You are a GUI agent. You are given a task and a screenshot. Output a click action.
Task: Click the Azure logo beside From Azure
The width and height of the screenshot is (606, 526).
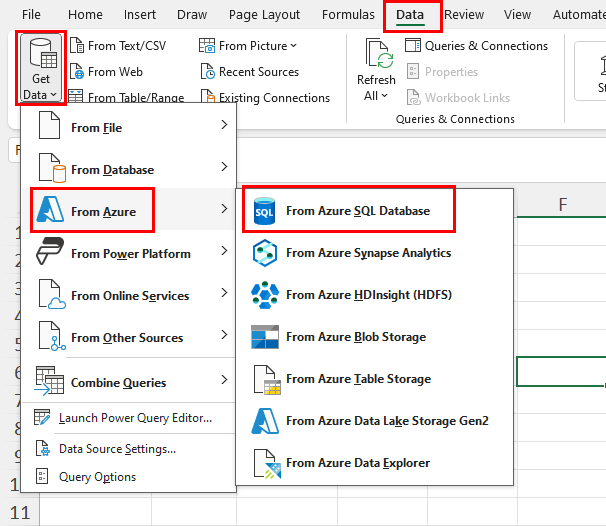click(x=50, y=209)
